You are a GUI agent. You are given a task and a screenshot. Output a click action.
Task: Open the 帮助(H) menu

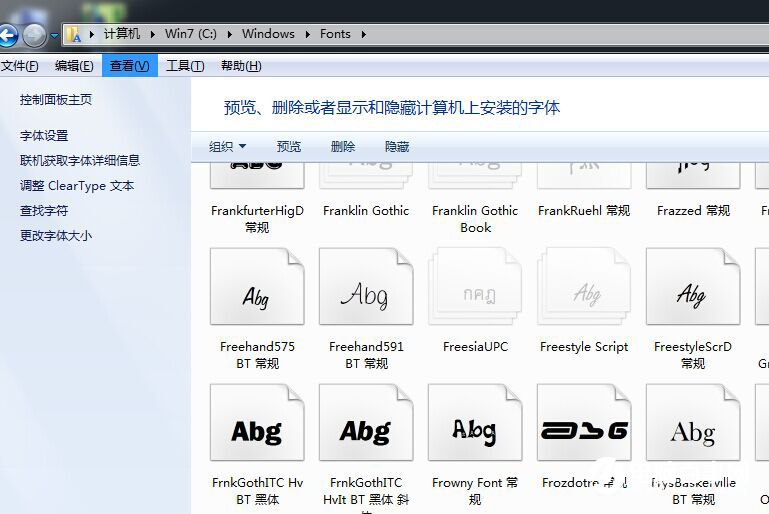(241, 66)
